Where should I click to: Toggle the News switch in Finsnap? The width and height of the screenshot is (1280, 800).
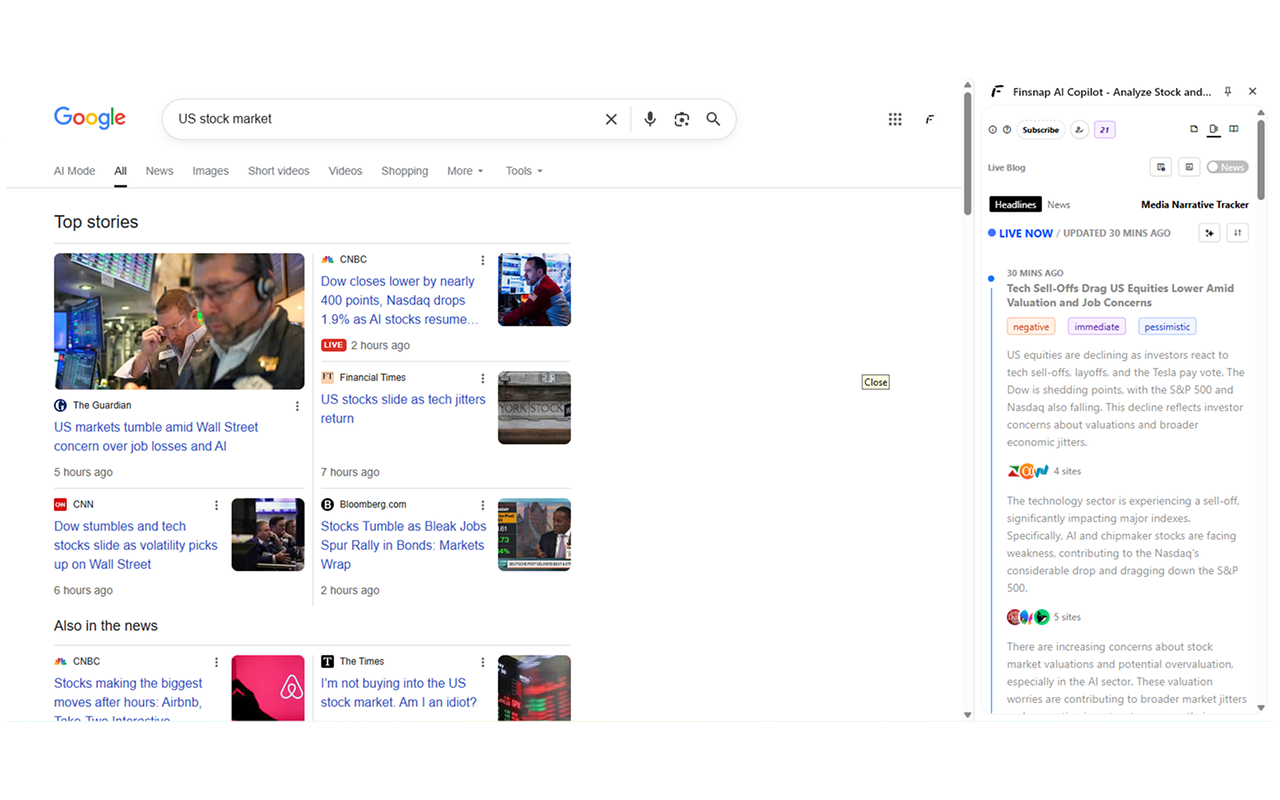tap(1227, 168)
